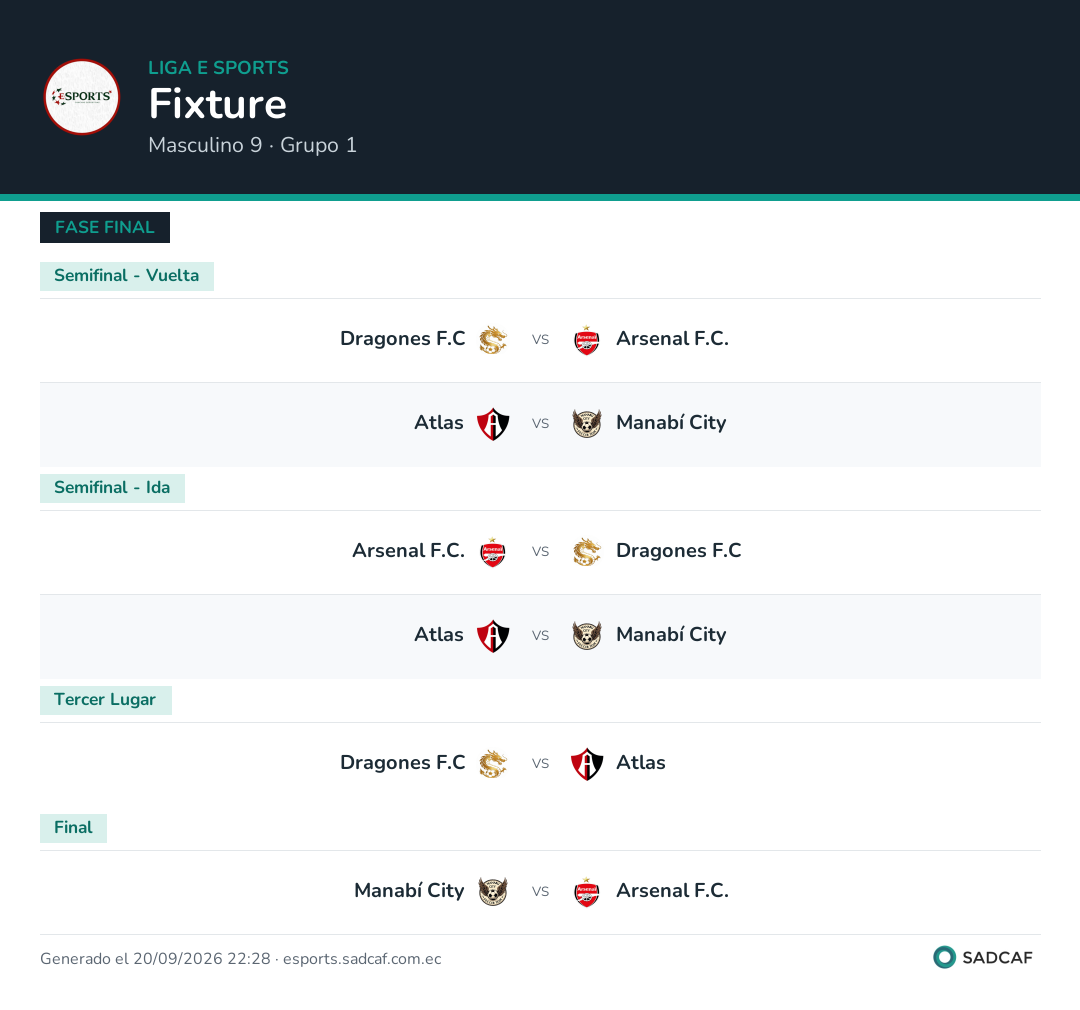Viewport: 1080px width, 1010px height.
Task: Click Manabí City crest in Semifinal Vuelta
Action: pos(587,424)
